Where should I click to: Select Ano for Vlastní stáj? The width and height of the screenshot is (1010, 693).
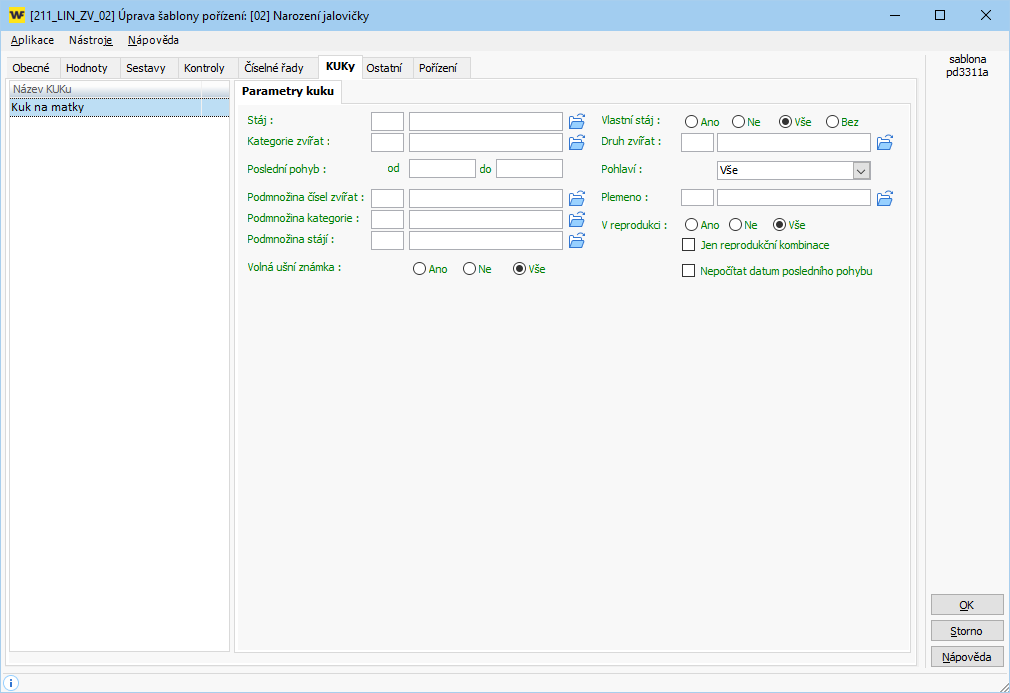coord(691,122)
